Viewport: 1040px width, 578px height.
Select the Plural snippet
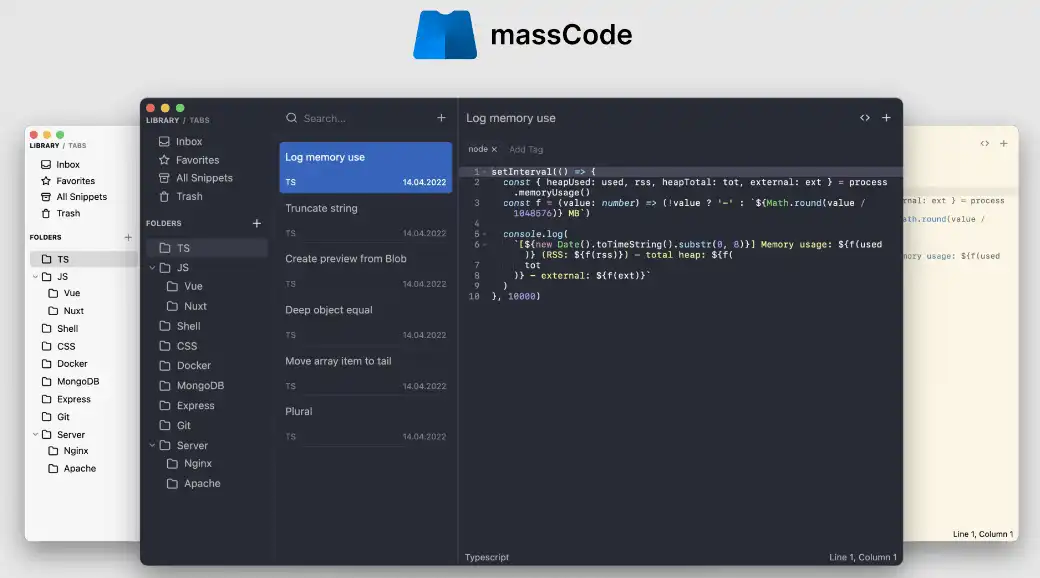click(365, 423)
